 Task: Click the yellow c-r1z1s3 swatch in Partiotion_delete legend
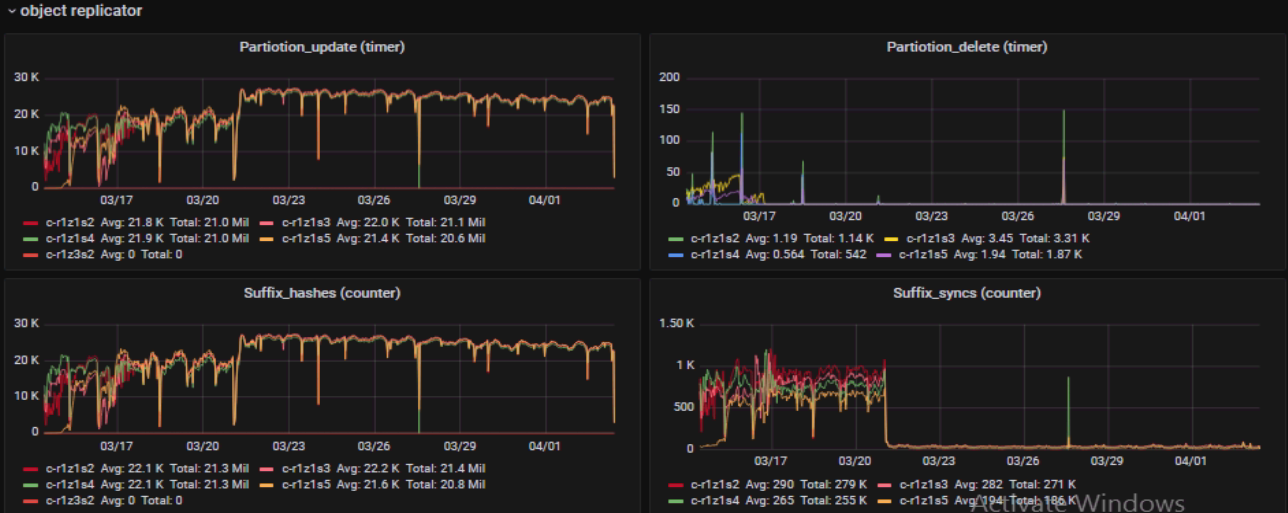pyautogui.click(x=892, y=238)
